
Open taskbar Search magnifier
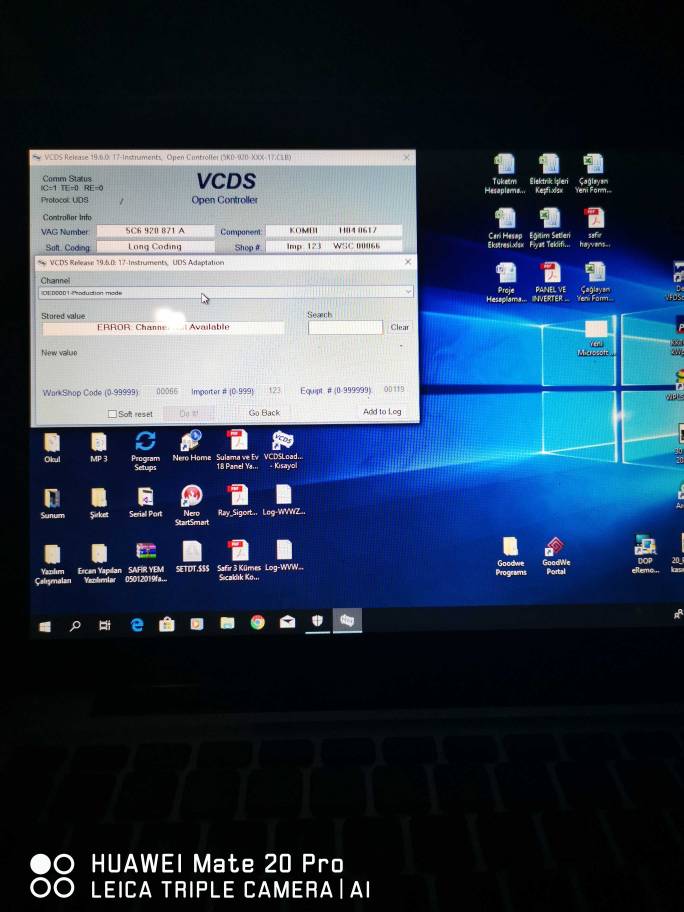point(75,626)
